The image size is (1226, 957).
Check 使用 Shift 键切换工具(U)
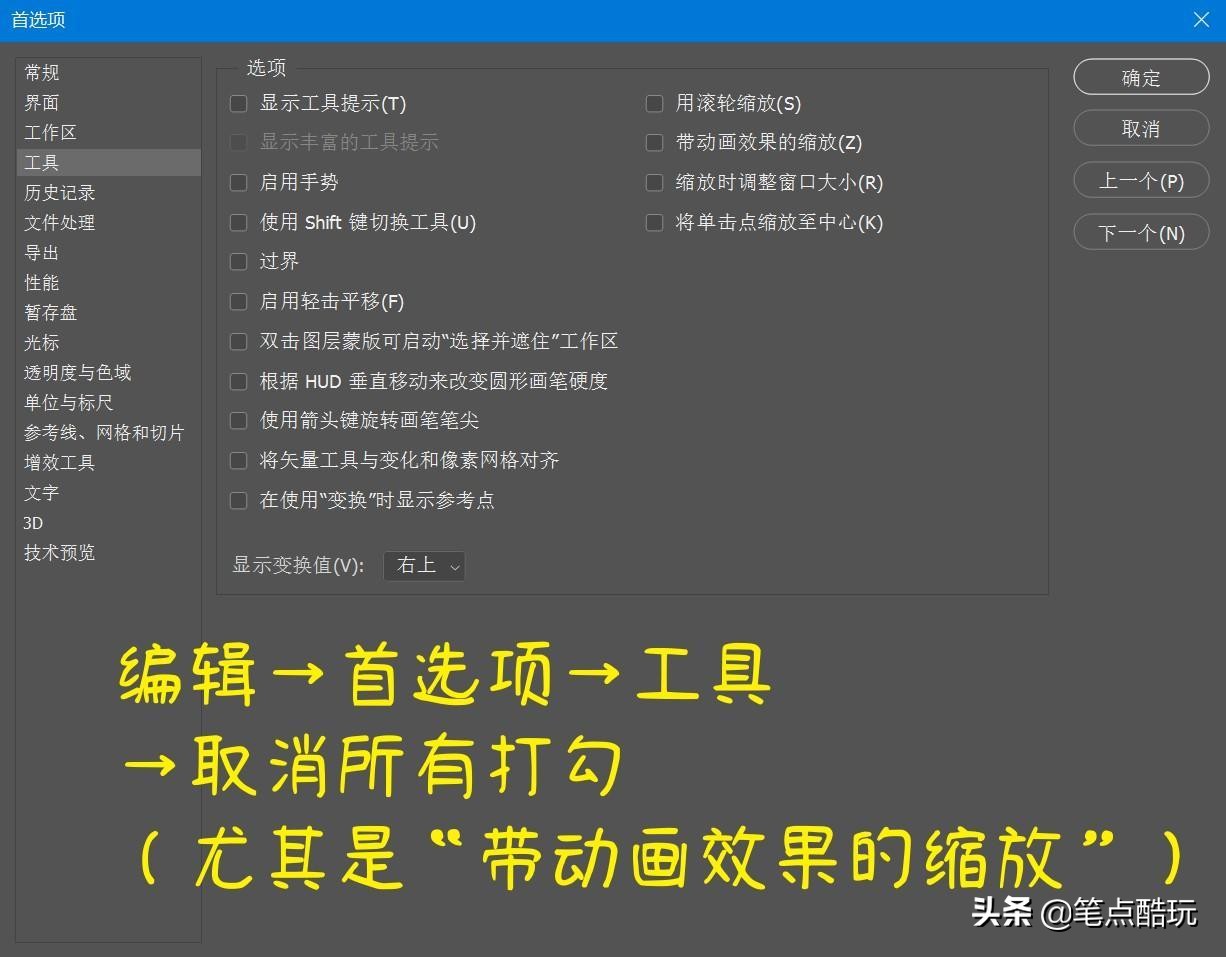[238, 222]
